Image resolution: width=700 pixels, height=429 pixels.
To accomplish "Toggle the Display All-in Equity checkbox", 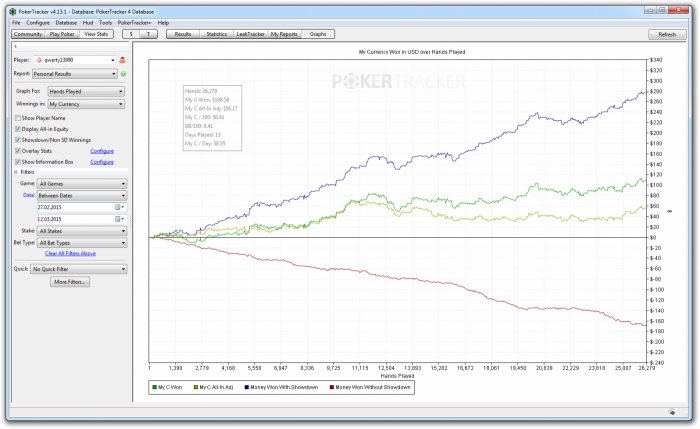I will [x=18, y=129].
